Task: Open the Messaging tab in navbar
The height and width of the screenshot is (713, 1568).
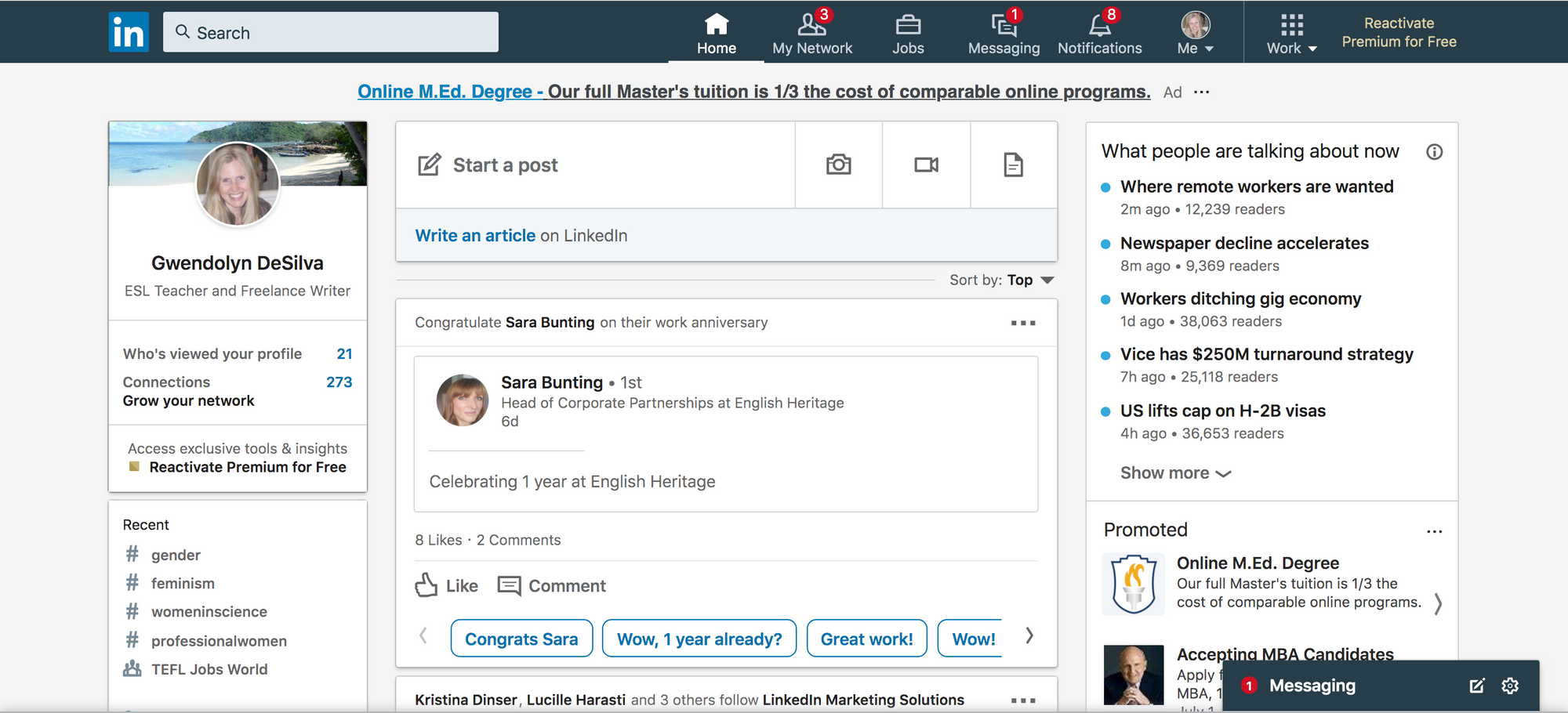Action: tap(1004, 34)
